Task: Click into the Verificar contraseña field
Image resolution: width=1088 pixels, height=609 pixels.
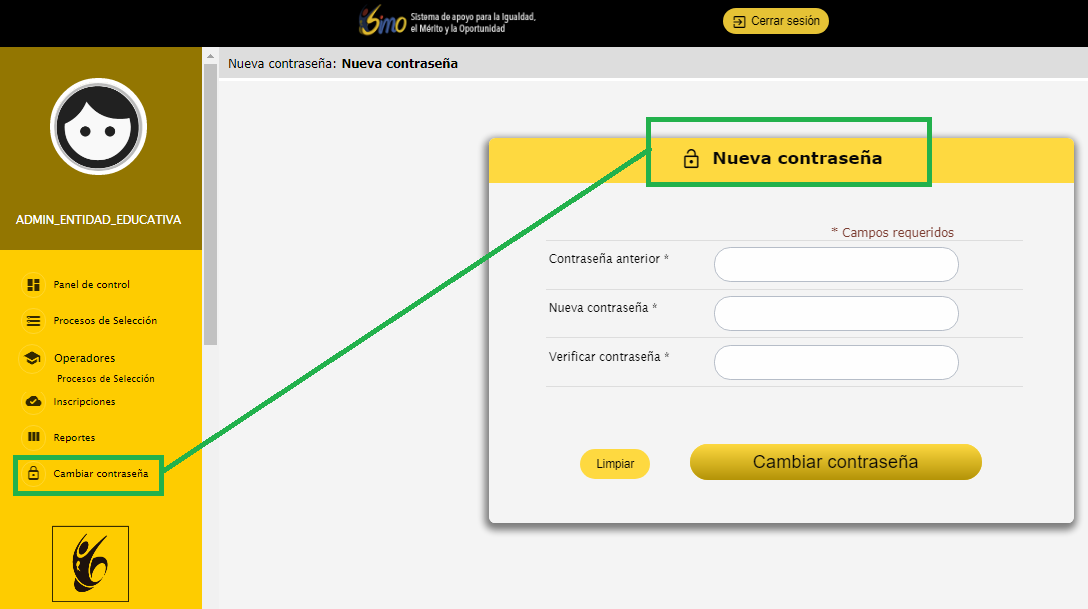Action: pyautogui.click(x=836, y=362)
